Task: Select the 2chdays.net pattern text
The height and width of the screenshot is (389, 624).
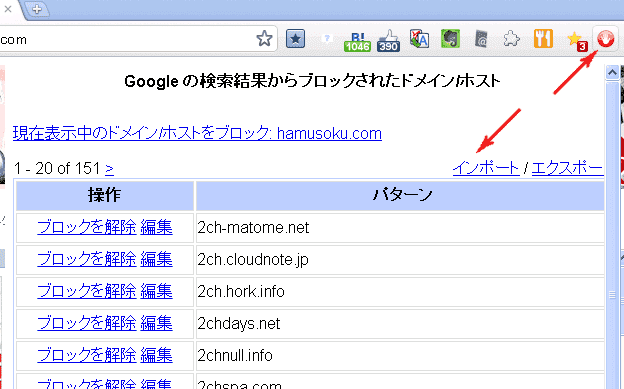Action: pyautogui.click(x=239, y=323)
